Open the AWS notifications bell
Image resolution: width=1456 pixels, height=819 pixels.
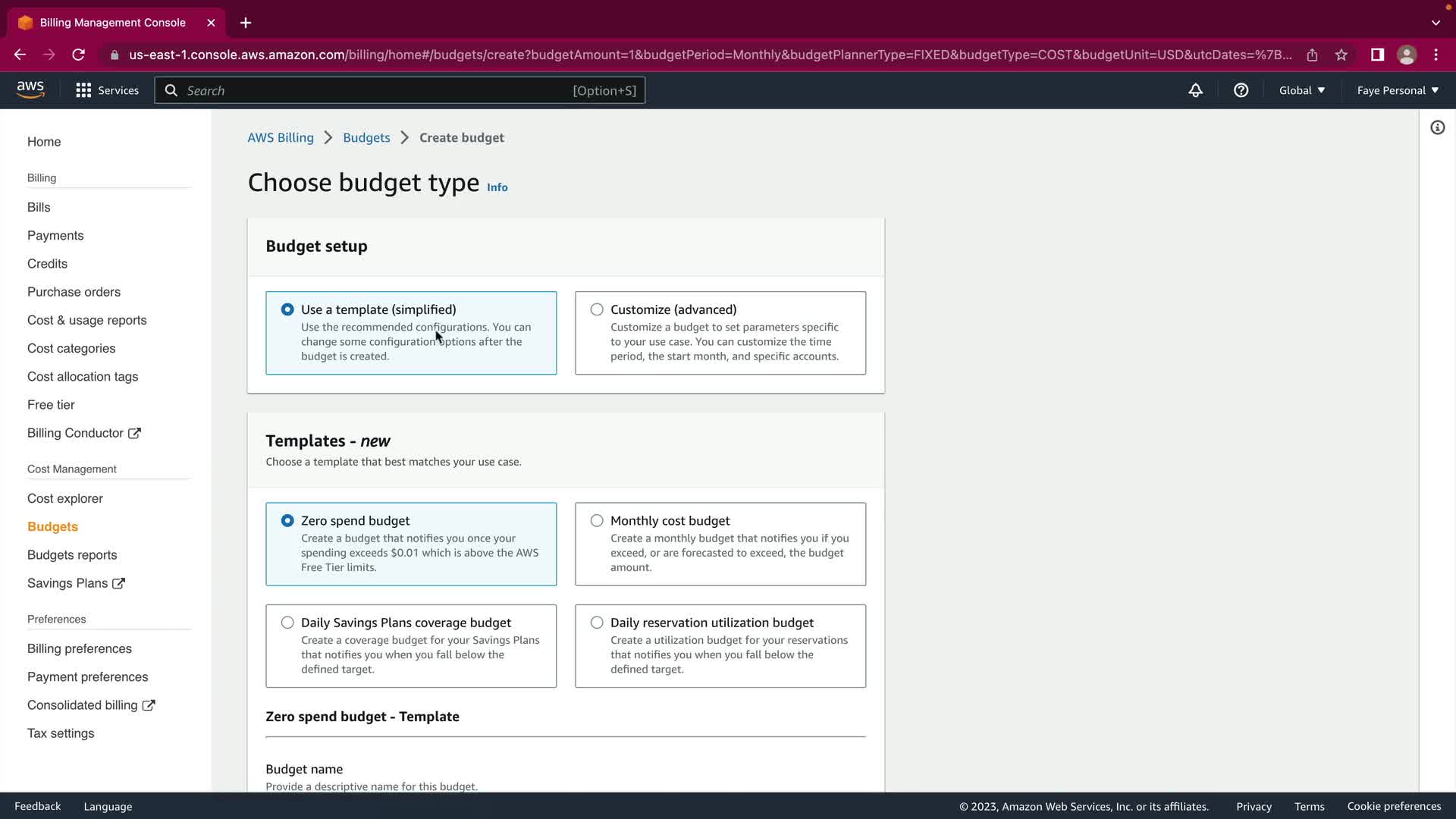[x=1195, y=90]
